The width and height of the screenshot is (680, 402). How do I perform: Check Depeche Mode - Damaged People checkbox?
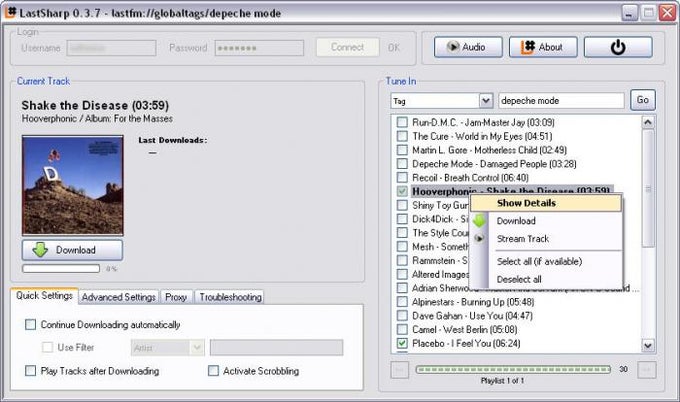pos(402,164)
